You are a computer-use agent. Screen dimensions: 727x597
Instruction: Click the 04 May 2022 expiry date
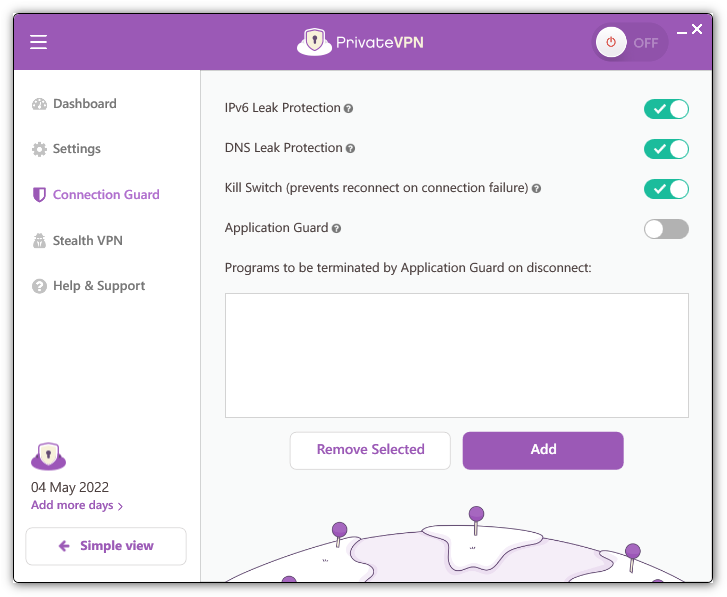coord(70,487)
